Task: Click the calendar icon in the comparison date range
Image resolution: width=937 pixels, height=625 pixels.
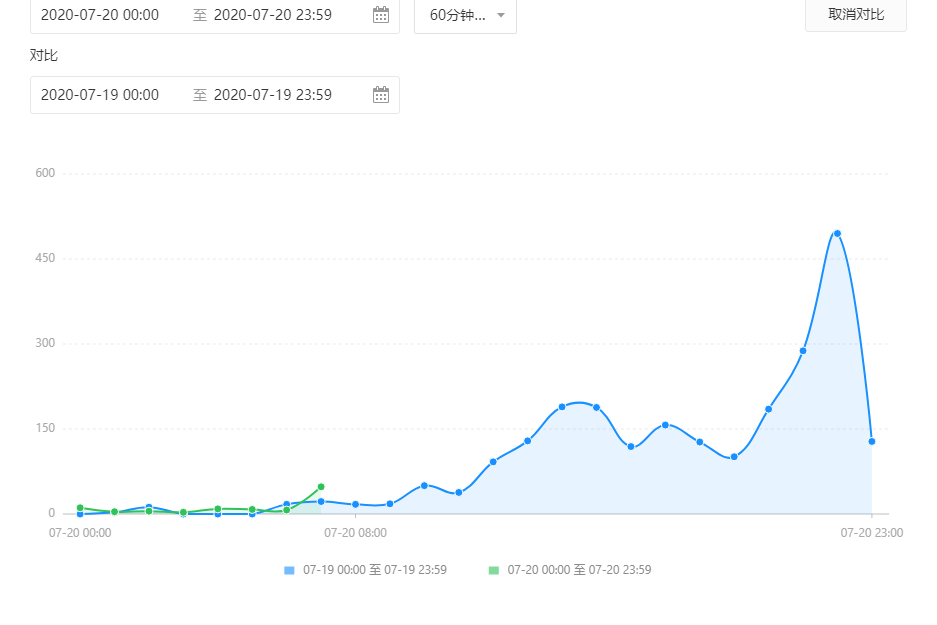Action: pyautogui.click(x=380, y=95)
